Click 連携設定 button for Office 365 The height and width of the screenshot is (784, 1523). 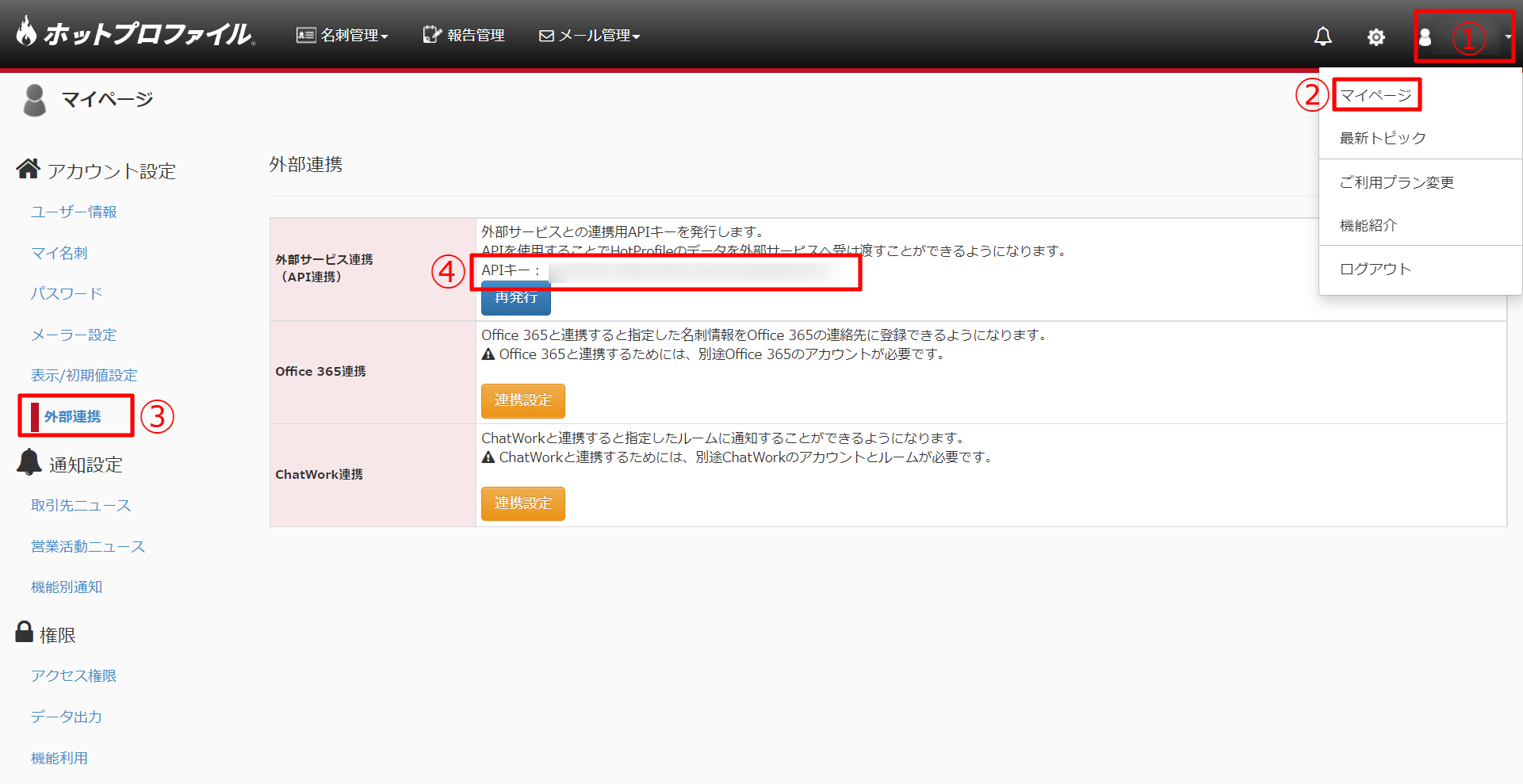[x=523, y=400]
